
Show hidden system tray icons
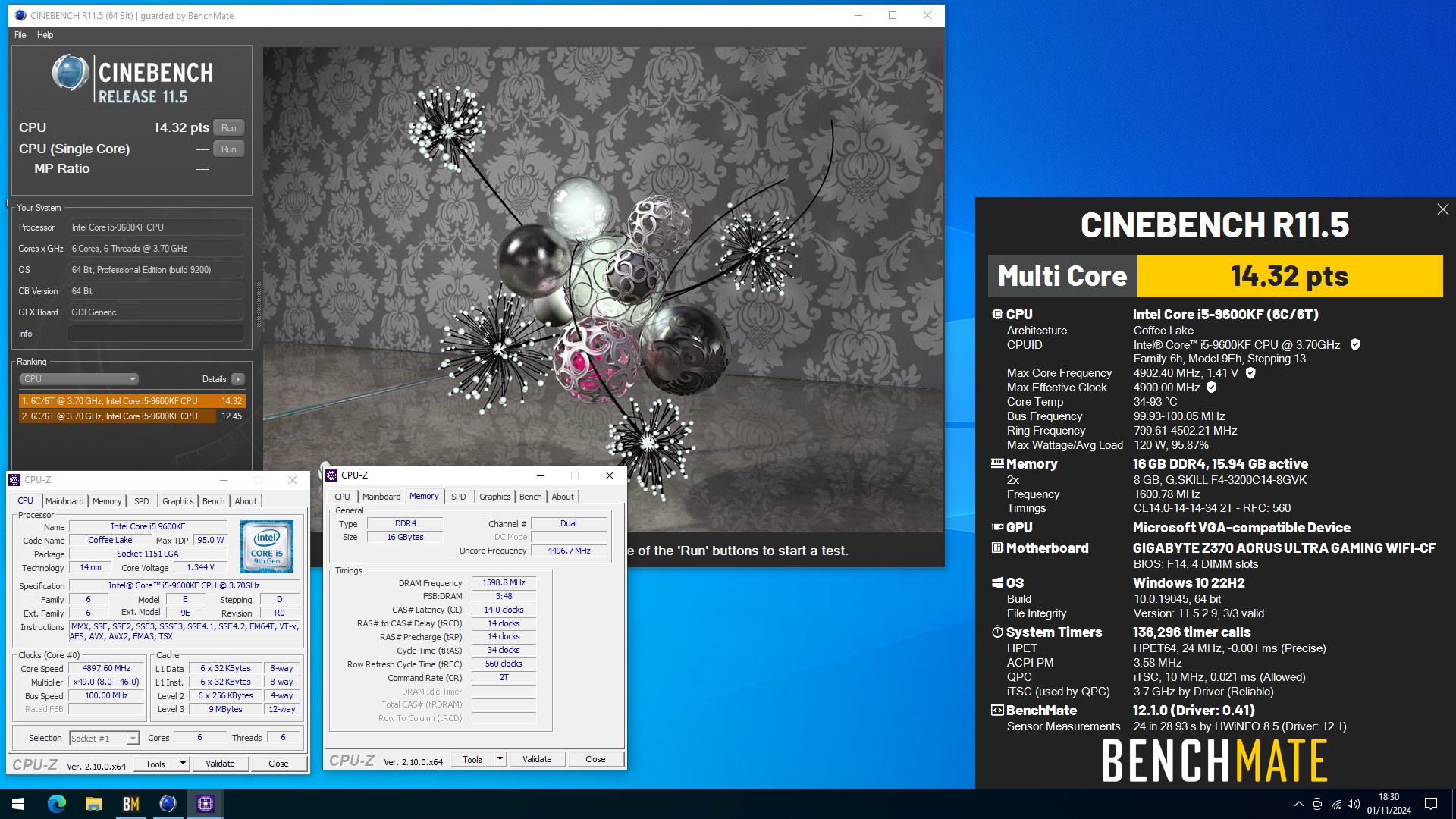point(1299,804)
